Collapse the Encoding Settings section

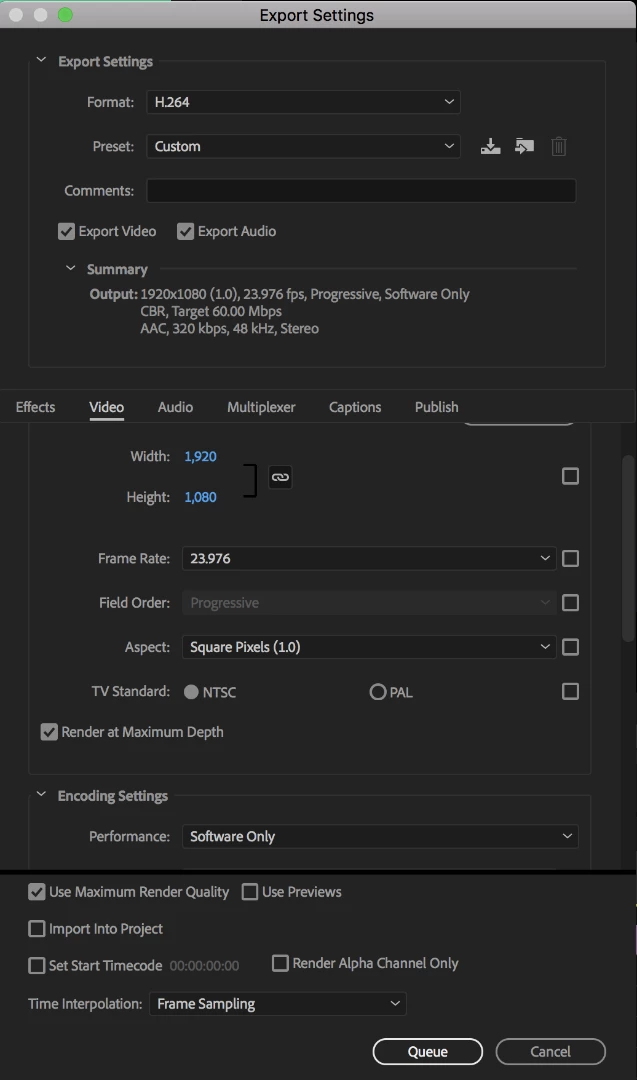pos(42,796)
